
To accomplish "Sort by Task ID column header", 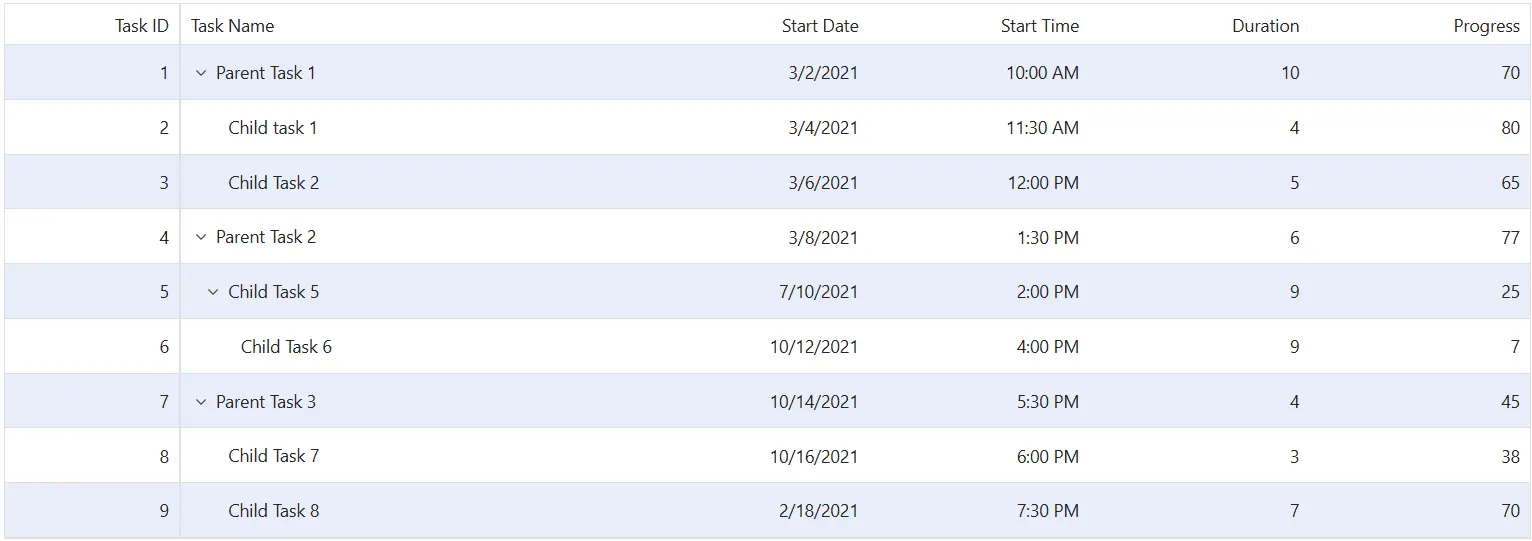I will coord(92,26).
